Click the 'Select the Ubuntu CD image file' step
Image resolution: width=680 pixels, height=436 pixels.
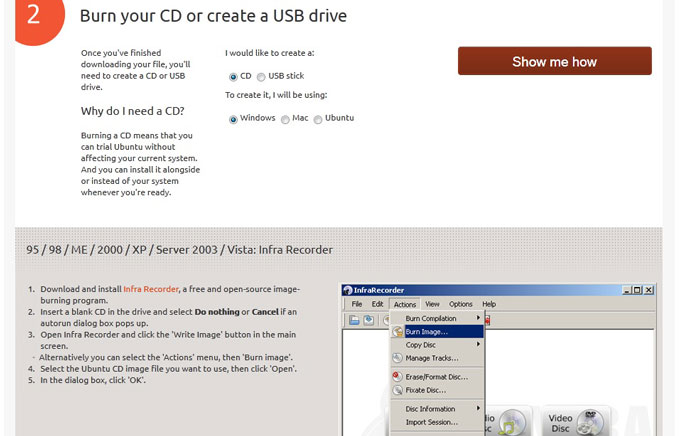(169, 369)
